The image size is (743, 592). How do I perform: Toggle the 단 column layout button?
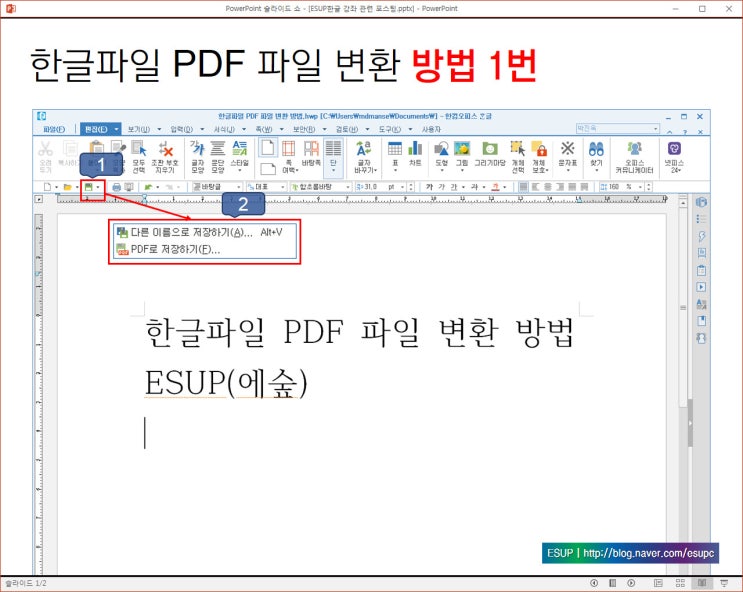(x=333, y=155)
